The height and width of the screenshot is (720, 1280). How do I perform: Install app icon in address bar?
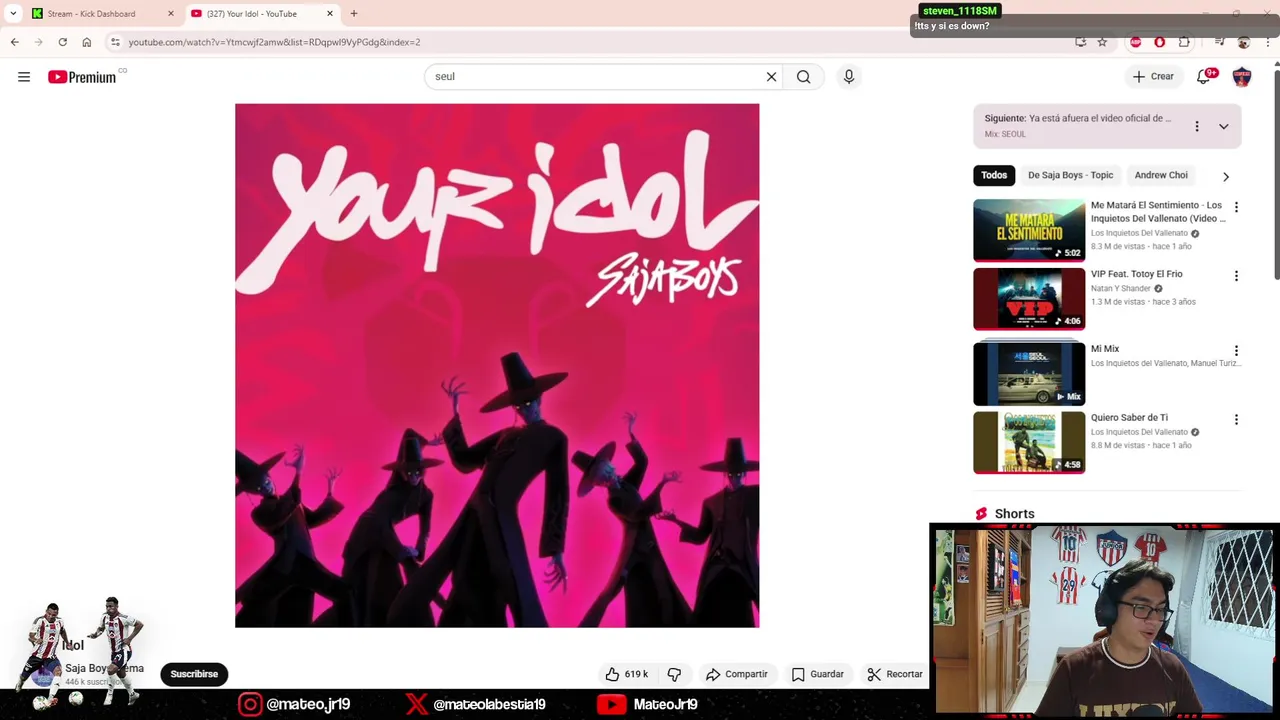[x=1080, y=42]
